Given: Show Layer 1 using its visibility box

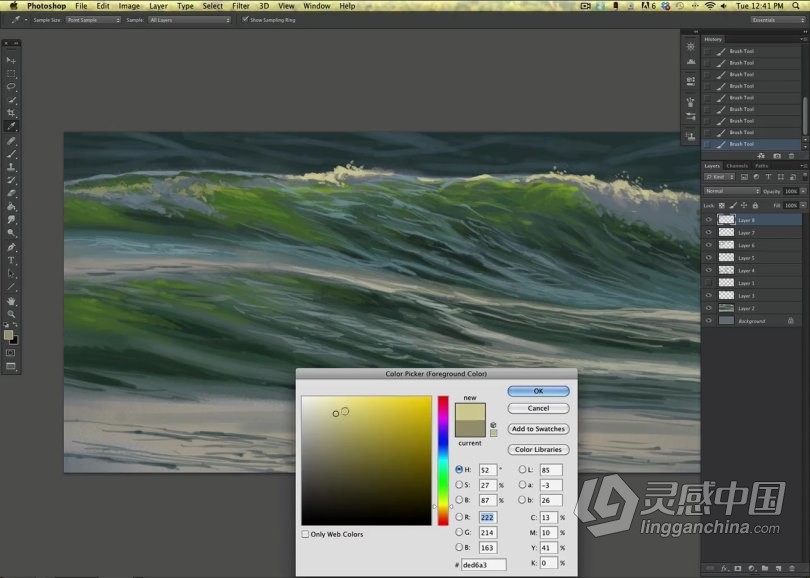Looking at the screenshot, I should pos(708,283).
